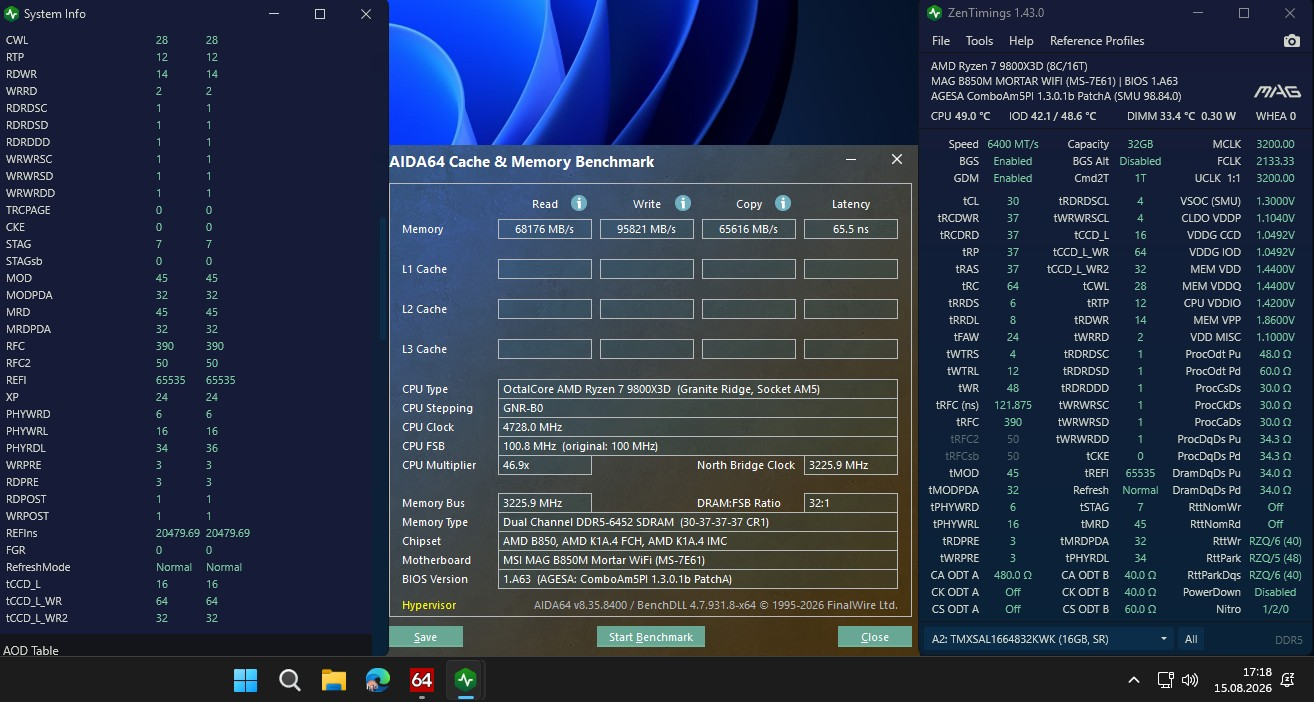Switch to AIDA64 via taskbar icon

coord(421,680)
